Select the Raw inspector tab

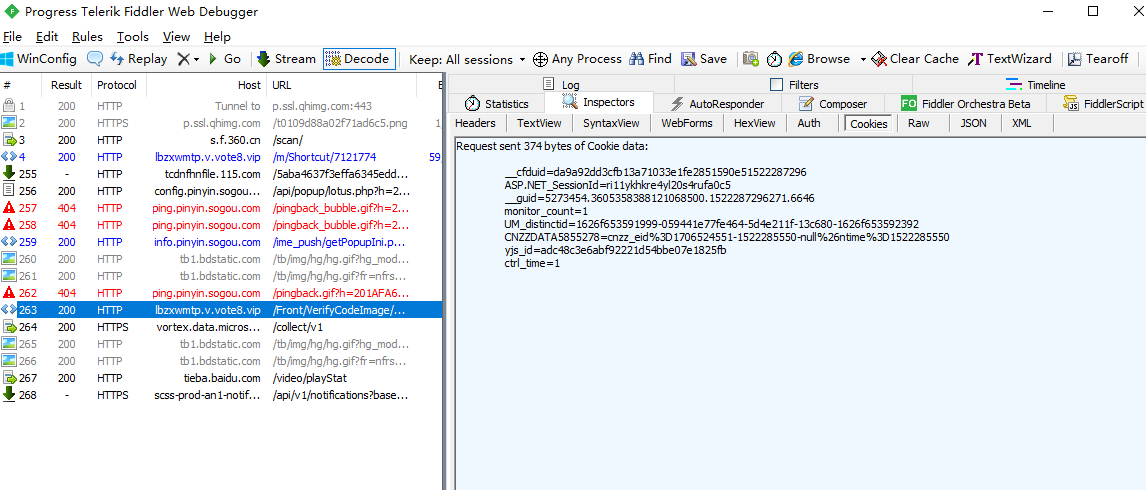tap(919, 123)
